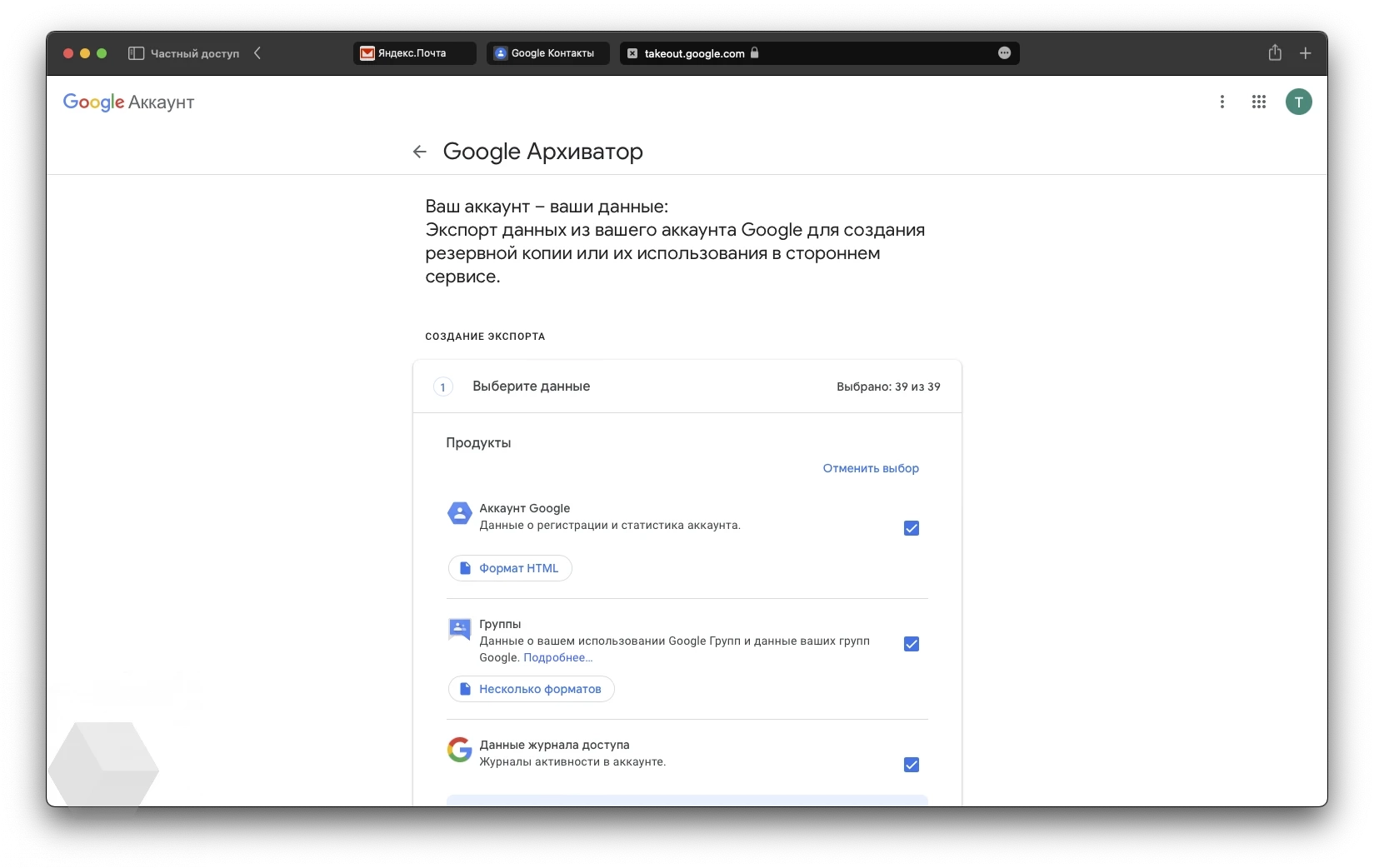Click the Яндекс.Почта tab favicon

coord(367,53)
